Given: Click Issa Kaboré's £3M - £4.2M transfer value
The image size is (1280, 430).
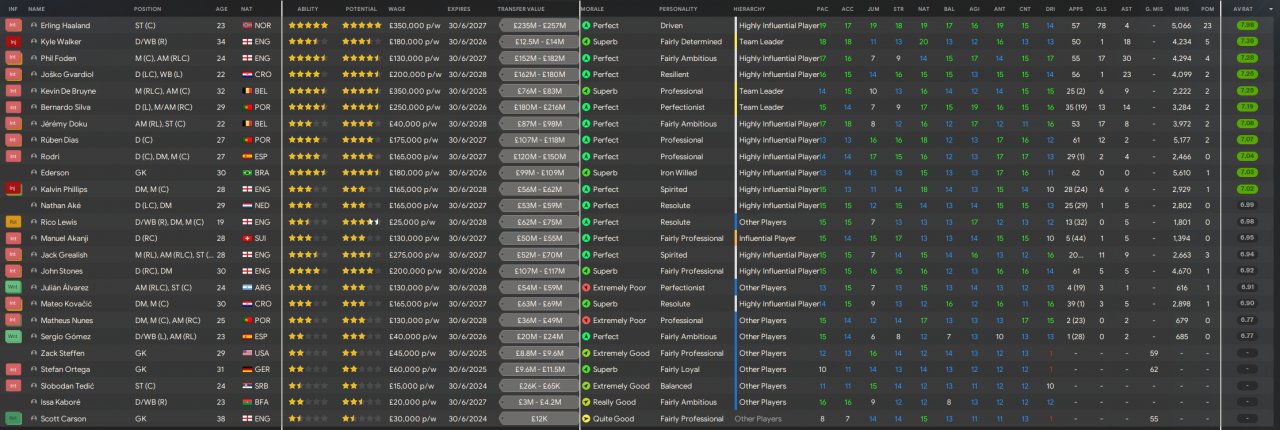Looking at the screenshot, I should click(538, 402).
